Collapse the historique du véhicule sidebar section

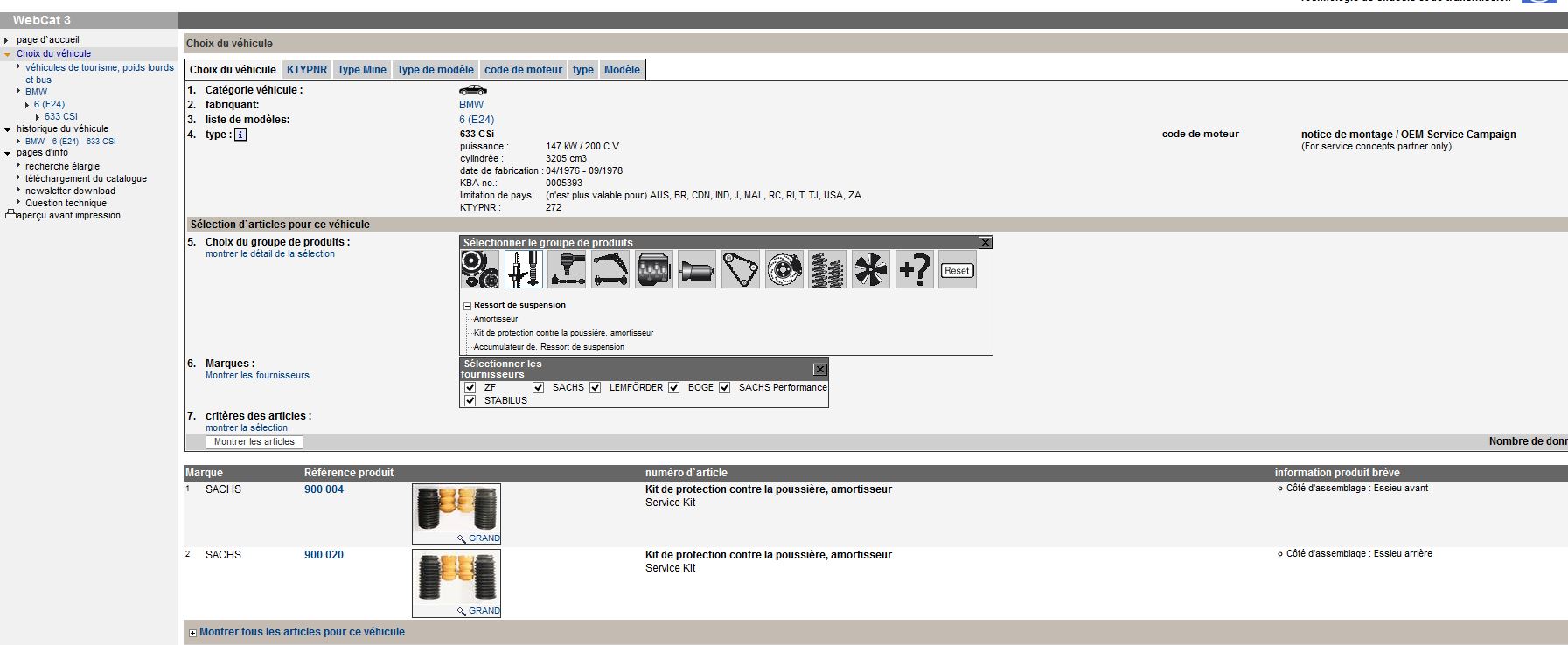(x=8, y=129)
